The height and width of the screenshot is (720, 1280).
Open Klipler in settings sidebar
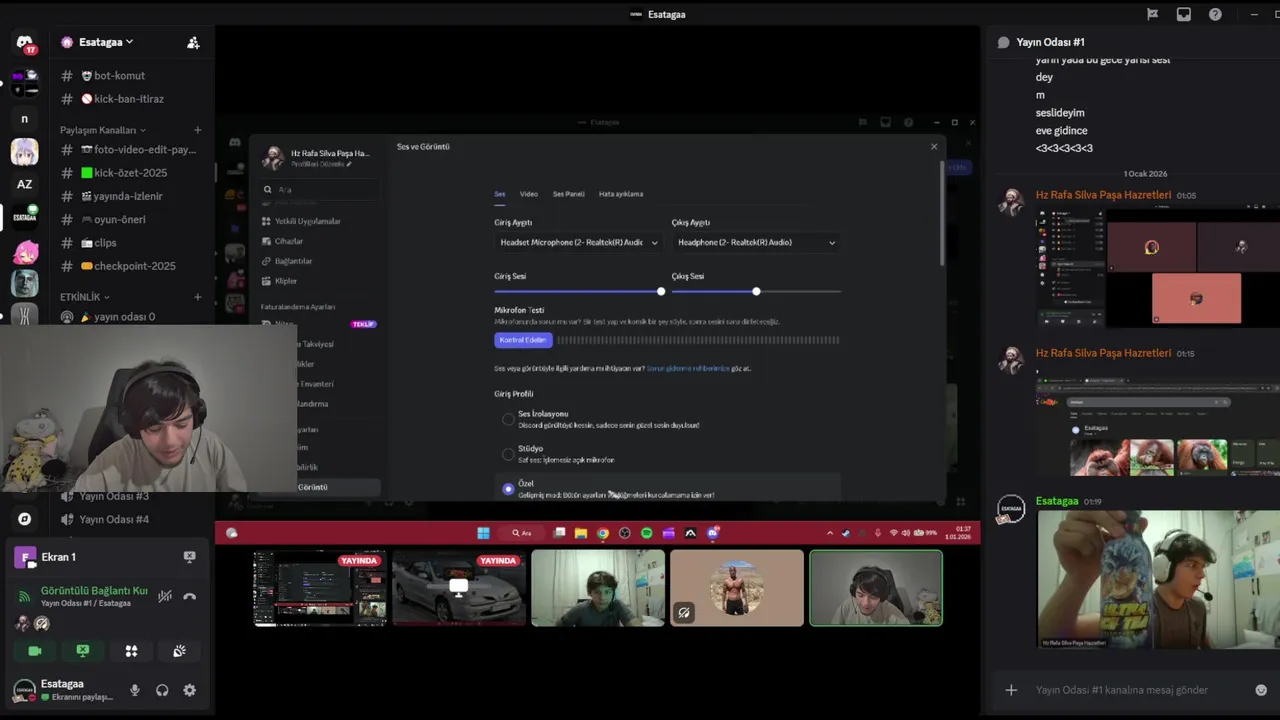[285, 281]
